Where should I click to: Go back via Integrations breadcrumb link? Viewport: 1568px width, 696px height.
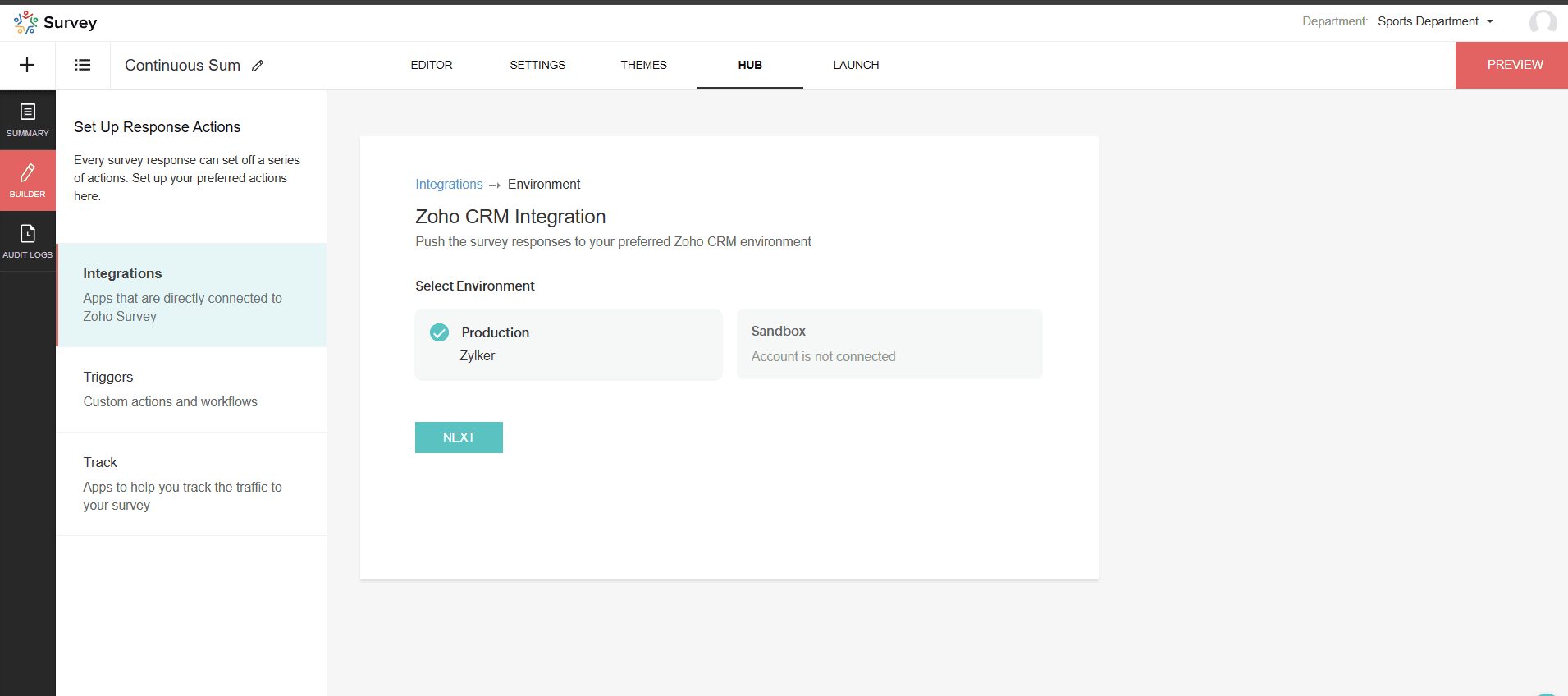click(449, 185)
